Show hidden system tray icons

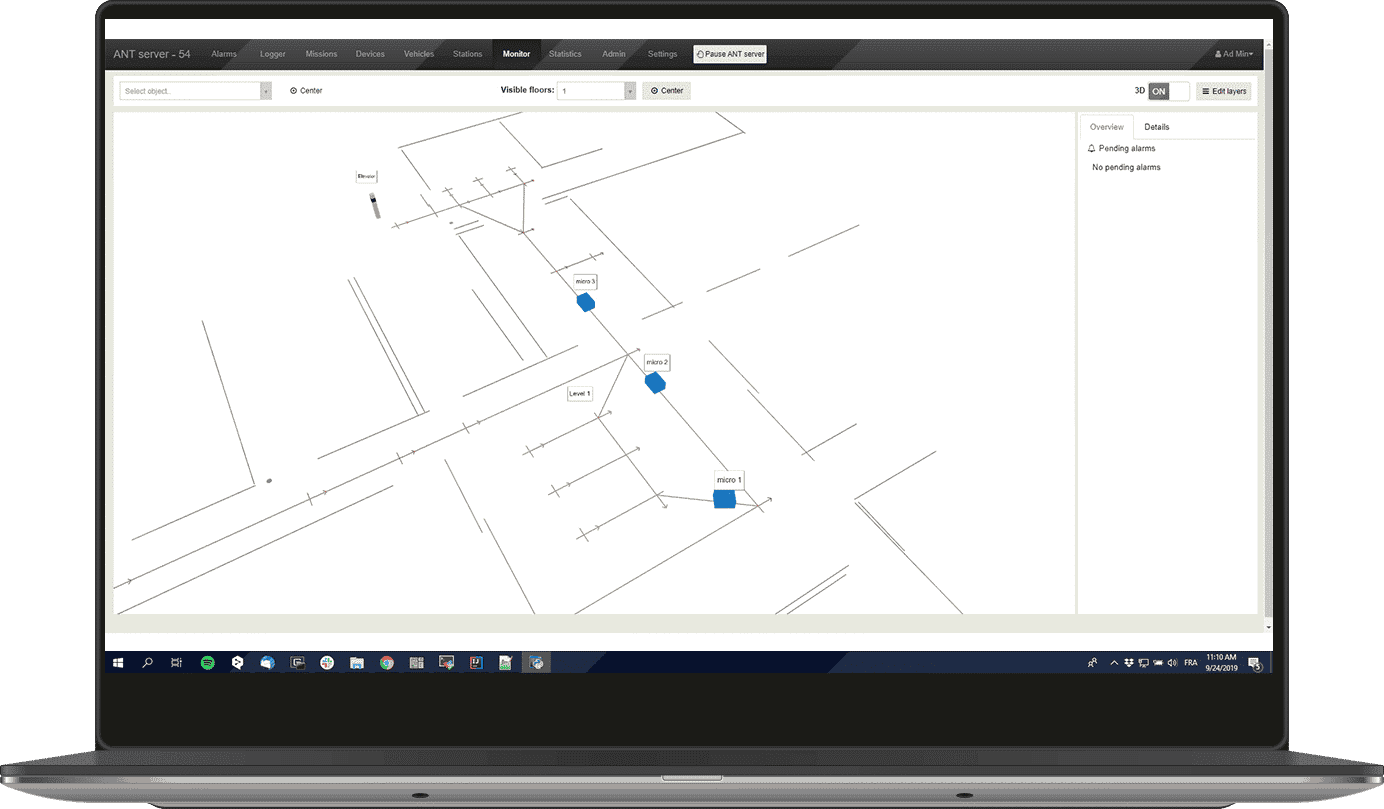coord(1114,663)
